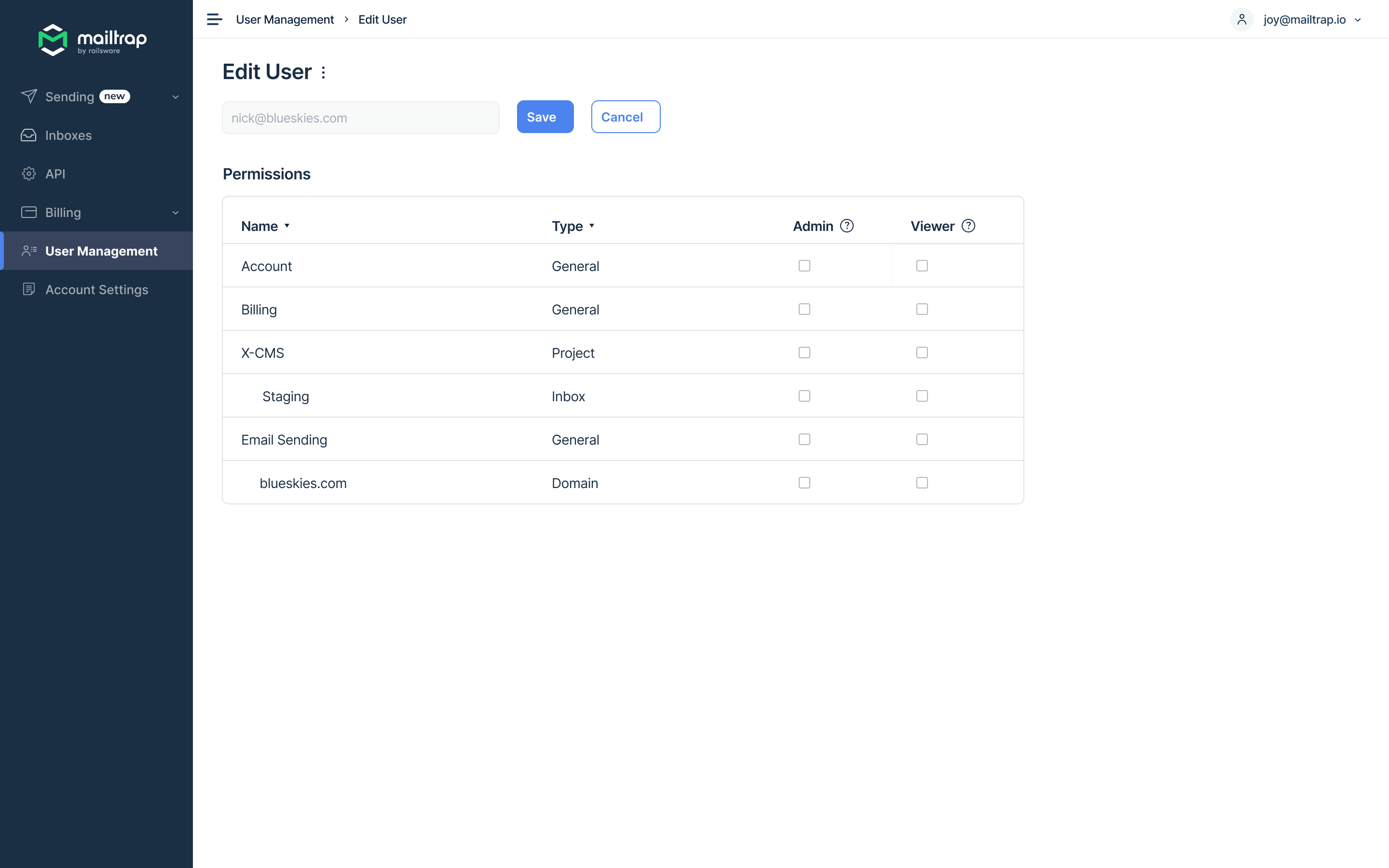The width and height of the screenshot is (1389, 868).
Task: Click the nick@blueskies.com email field
Action: (x=360, y=118)
